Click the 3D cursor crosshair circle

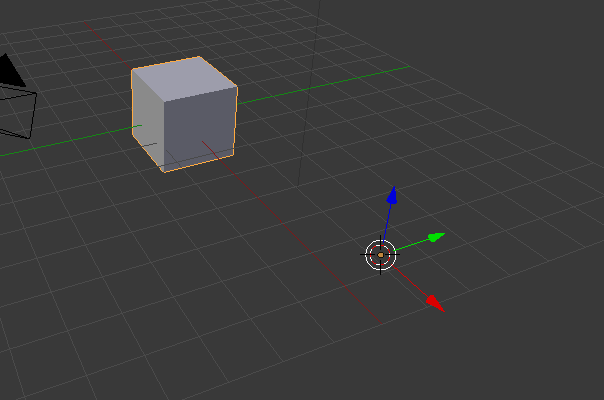(381, 255)
